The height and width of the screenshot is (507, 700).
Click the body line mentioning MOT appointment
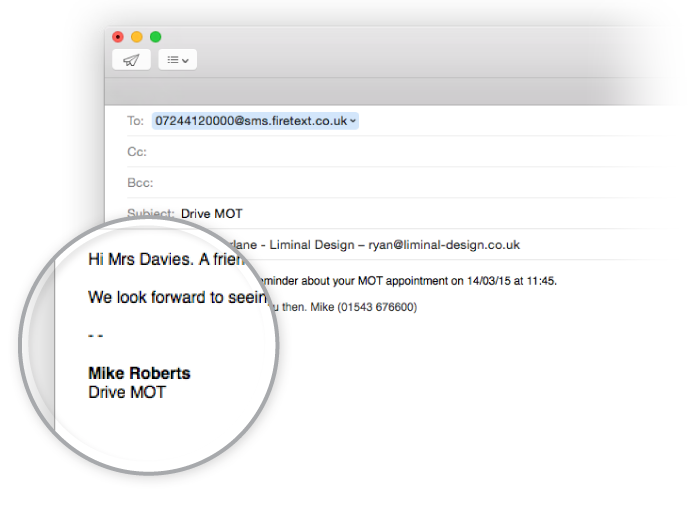click(410, 281)
